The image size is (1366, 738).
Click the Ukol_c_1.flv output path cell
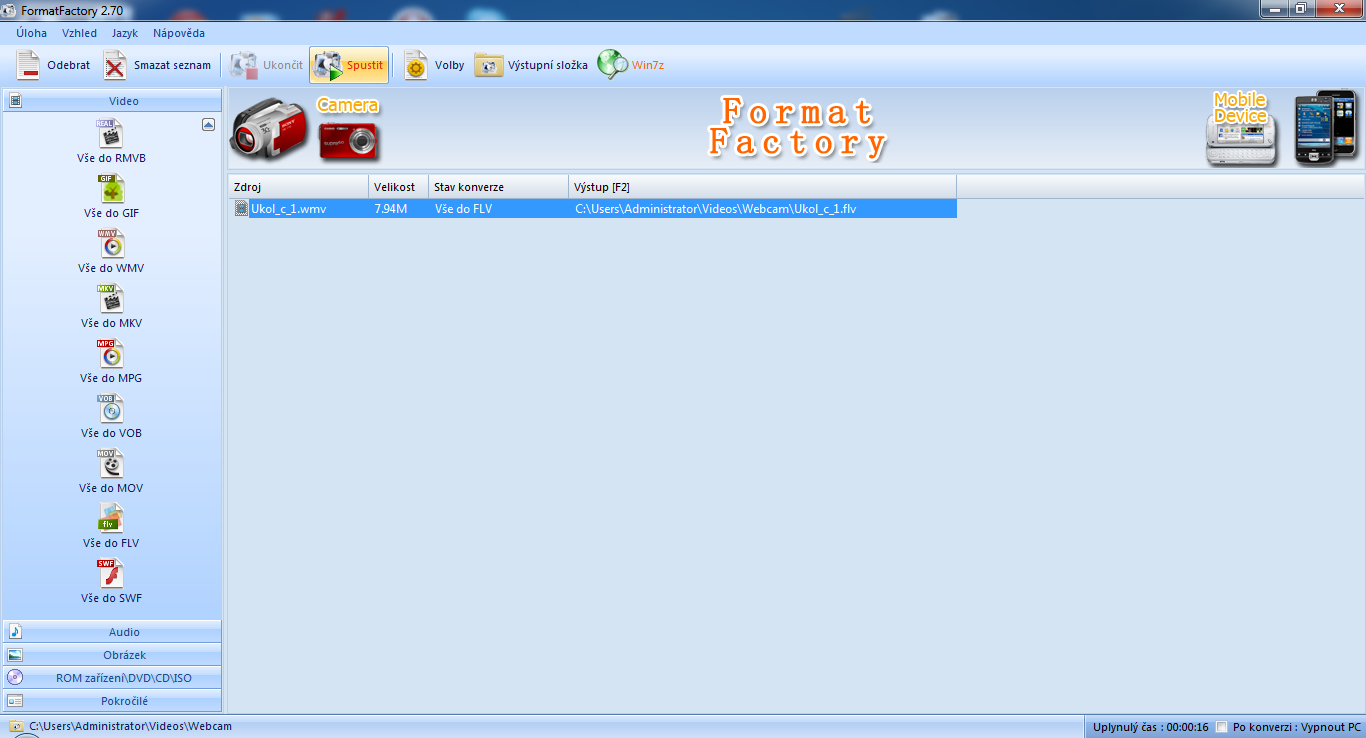tap(715, 208)
